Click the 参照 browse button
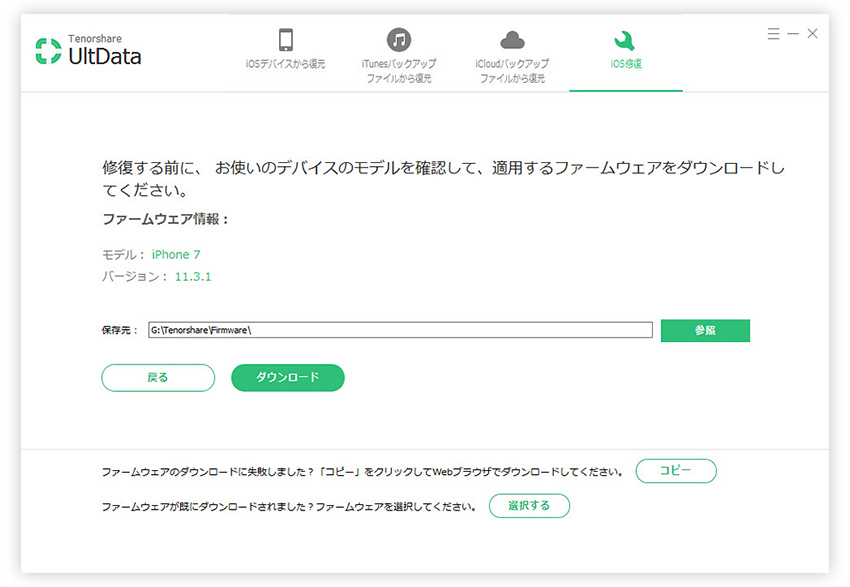Image resolution: width=850 pixels, height=587 pixels. click(705, 331)
